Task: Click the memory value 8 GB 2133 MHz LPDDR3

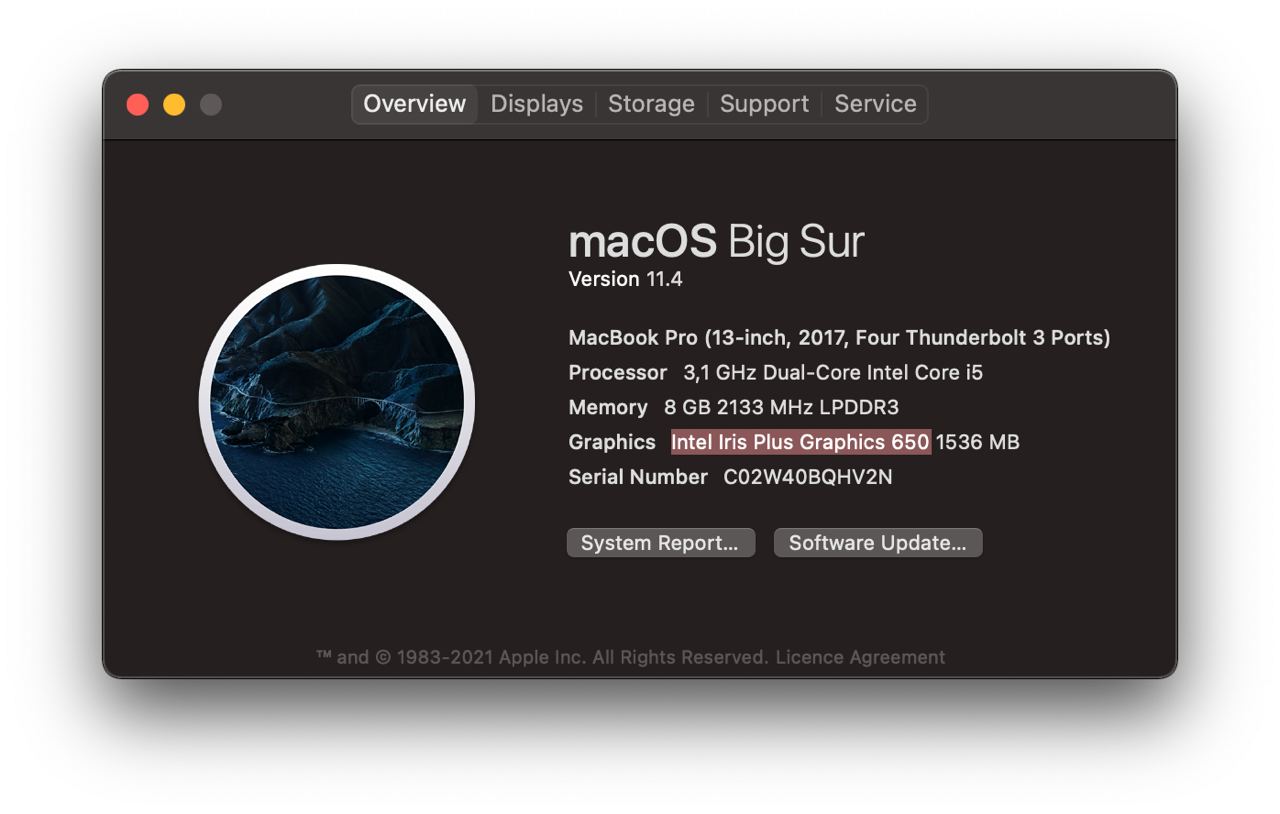Action: (781, 407)
